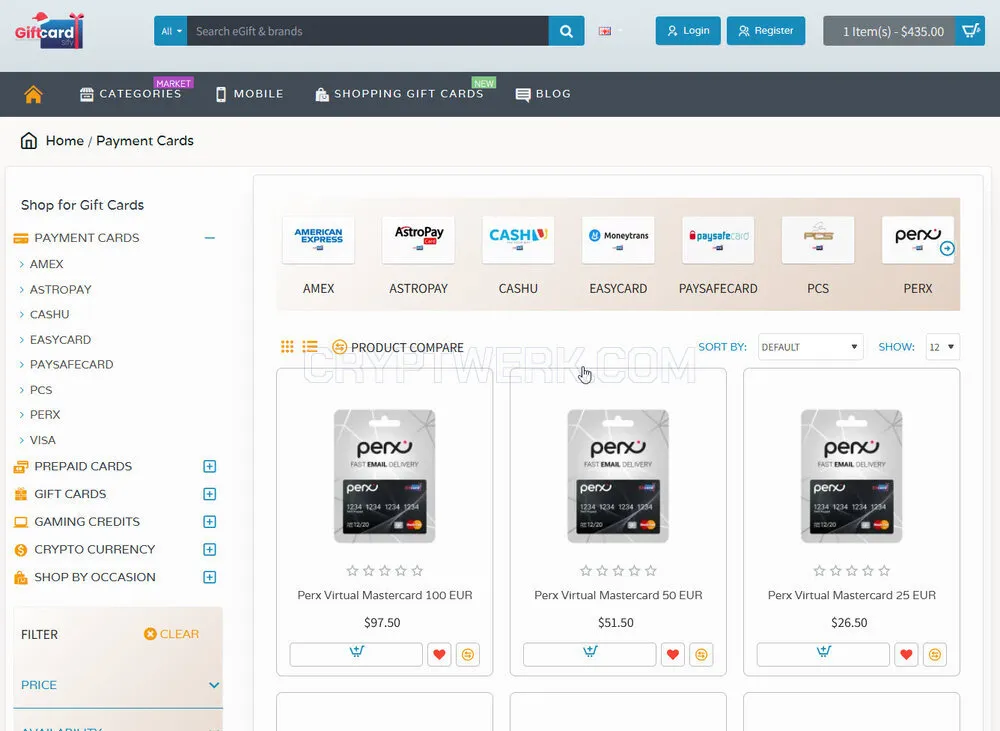Expand the Price filter chevron
The image size is (1000, 731).
click(214, 685)
